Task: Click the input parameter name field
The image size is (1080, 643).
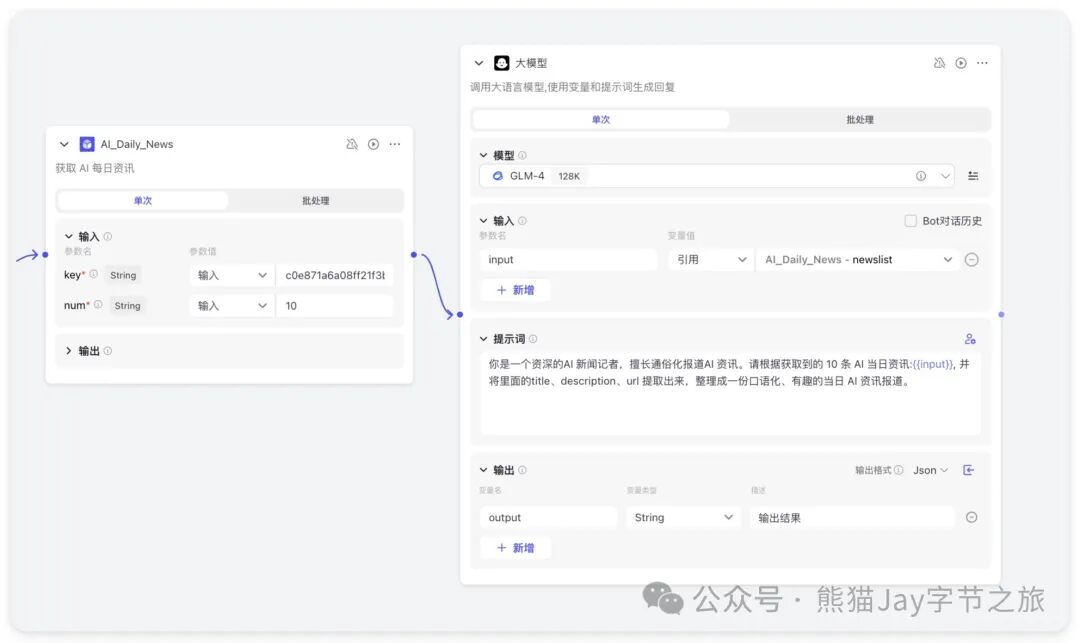Action: (568, 260)
